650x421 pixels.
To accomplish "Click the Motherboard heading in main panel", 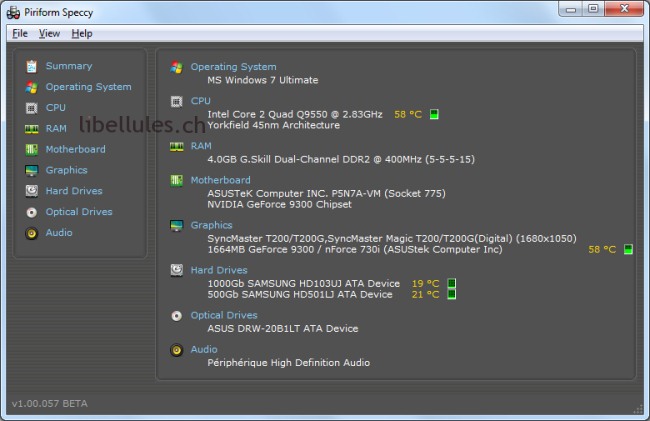I will click(221, 180).
